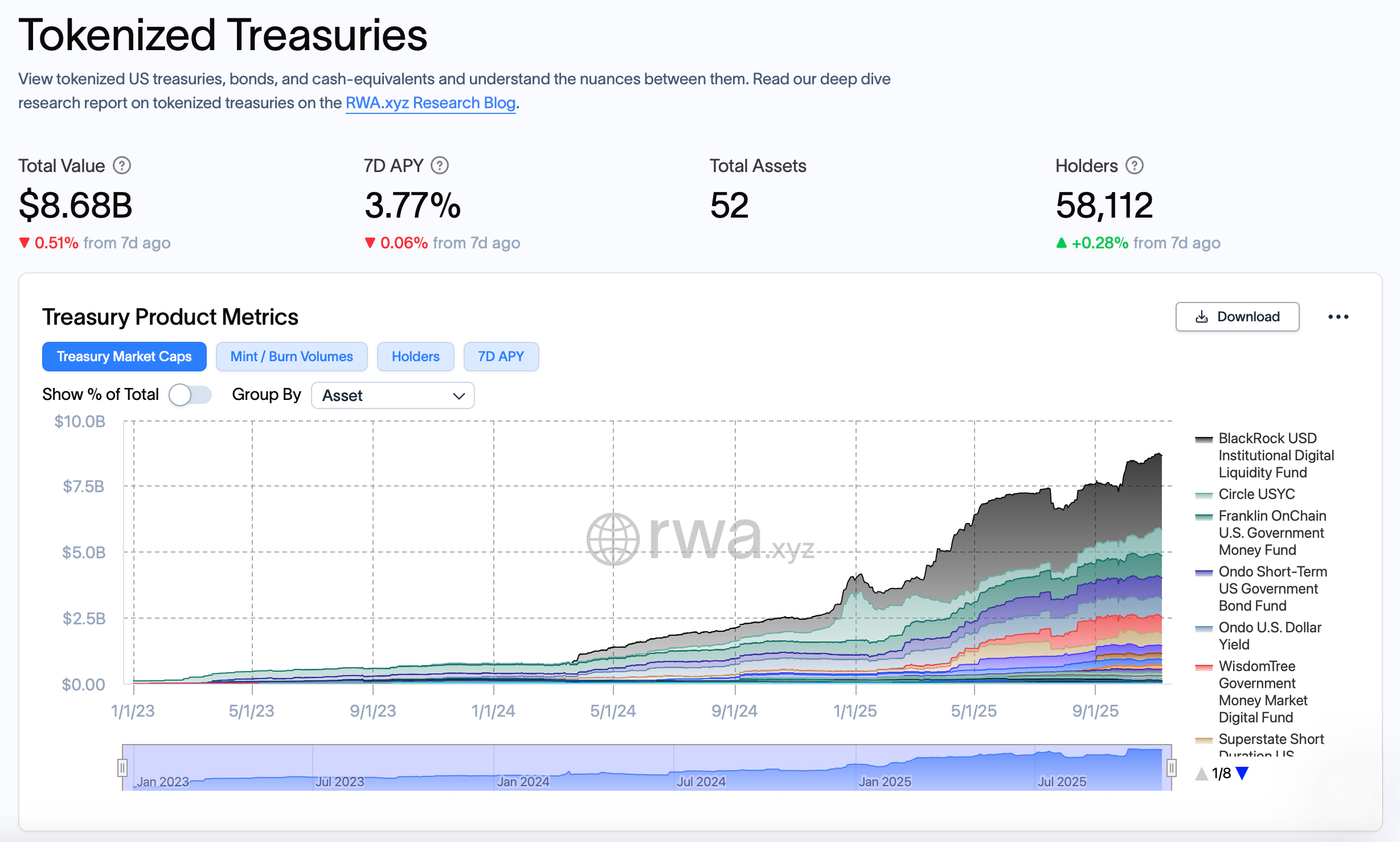Open the Group By Asset dropdown
Image resolution: width=1400 pixels, height=842 pixels.
[x=392, y=395]
